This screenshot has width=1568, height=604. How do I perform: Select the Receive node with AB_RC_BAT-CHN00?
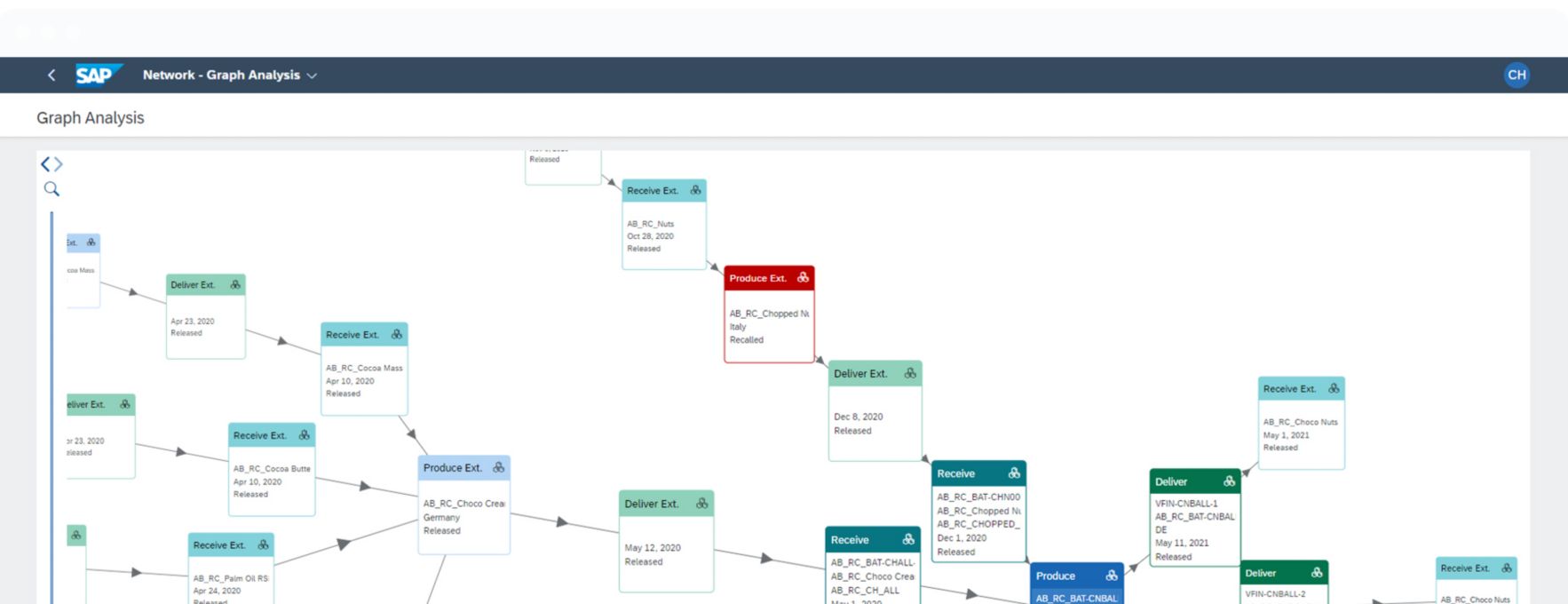point(978,524)
